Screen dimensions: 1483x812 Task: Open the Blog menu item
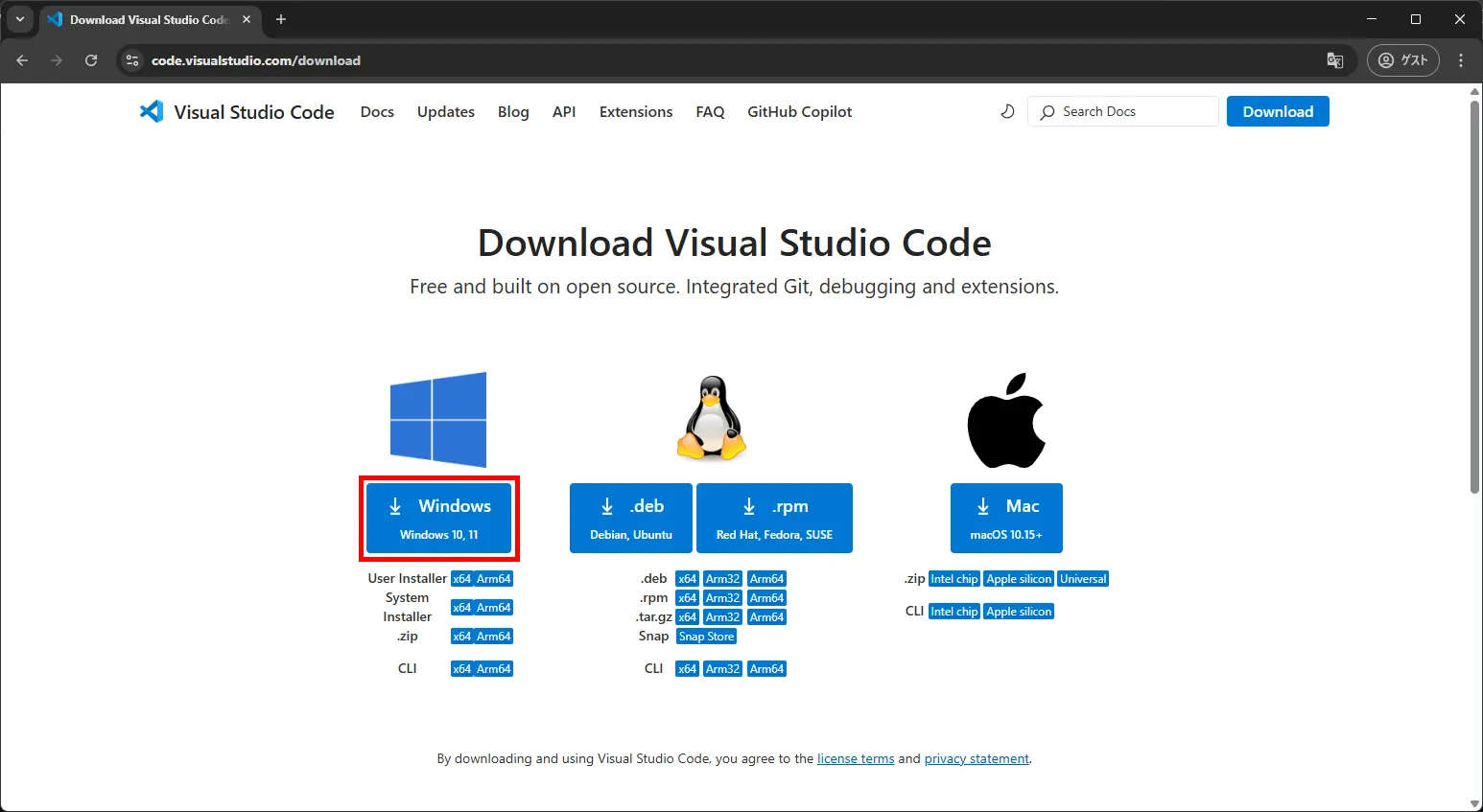click(x=513, y=112)
